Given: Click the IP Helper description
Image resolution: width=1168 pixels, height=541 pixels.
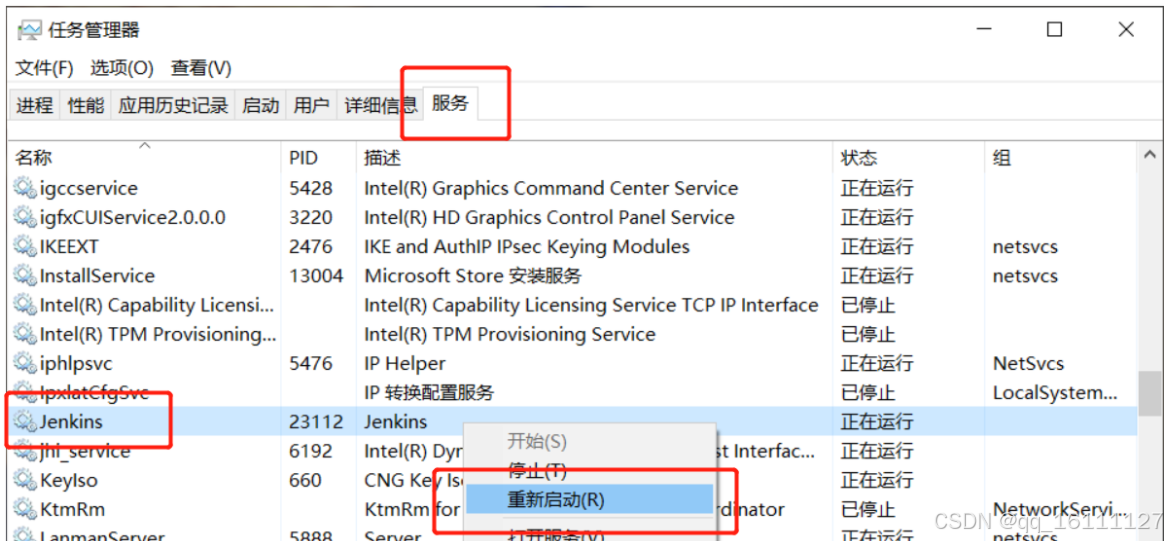Looking at the screenshot, I should [404, 364].
